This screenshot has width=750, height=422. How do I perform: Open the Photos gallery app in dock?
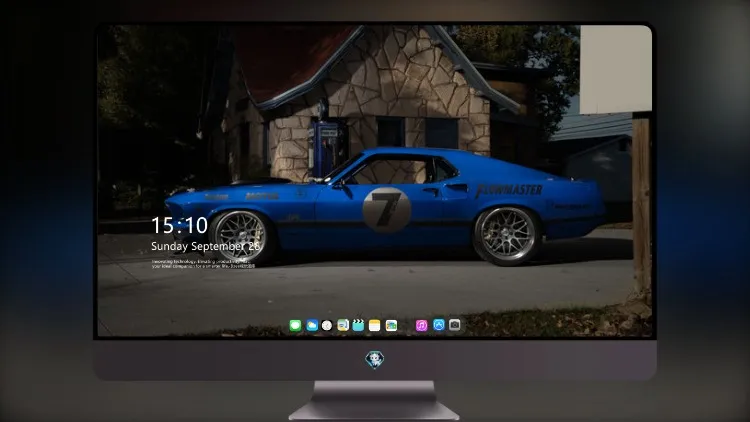(391, 325)
